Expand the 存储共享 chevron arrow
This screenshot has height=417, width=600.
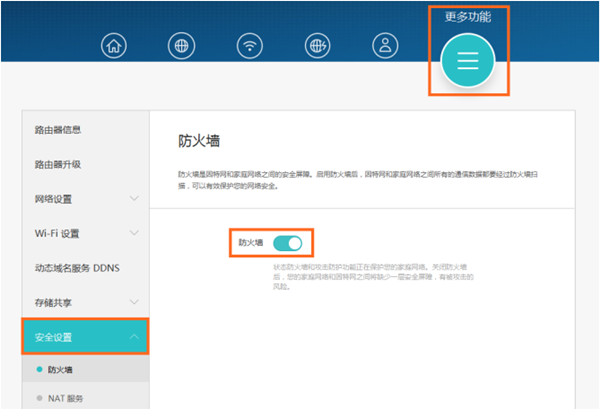[x=135, y=301]
